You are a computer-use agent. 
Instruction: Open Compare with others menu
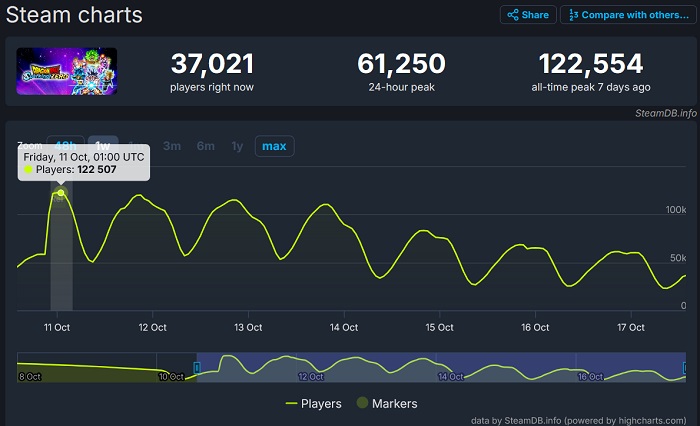[x=628, y=15]
